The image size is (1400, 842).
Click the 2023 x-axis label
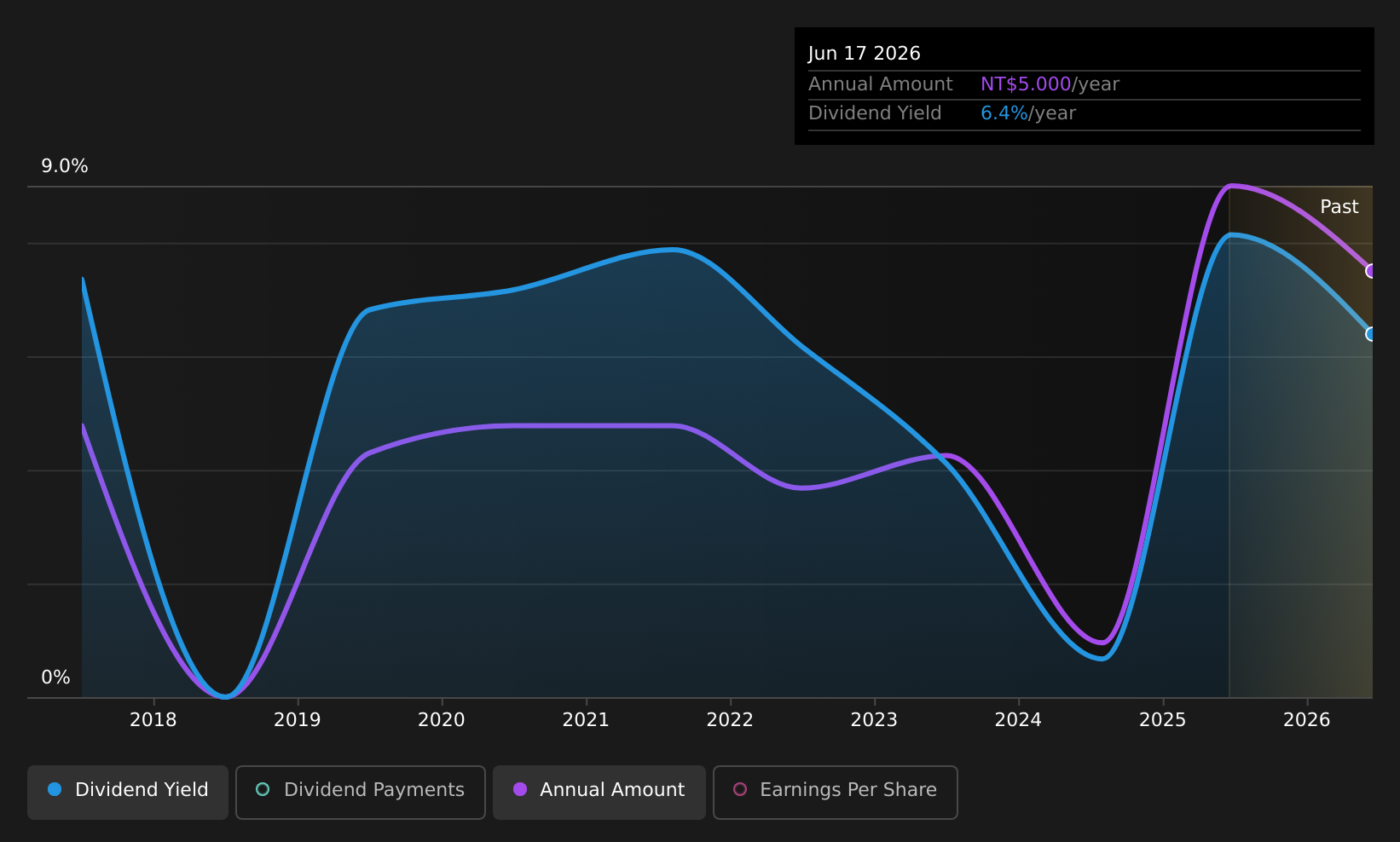click(874, 720)
